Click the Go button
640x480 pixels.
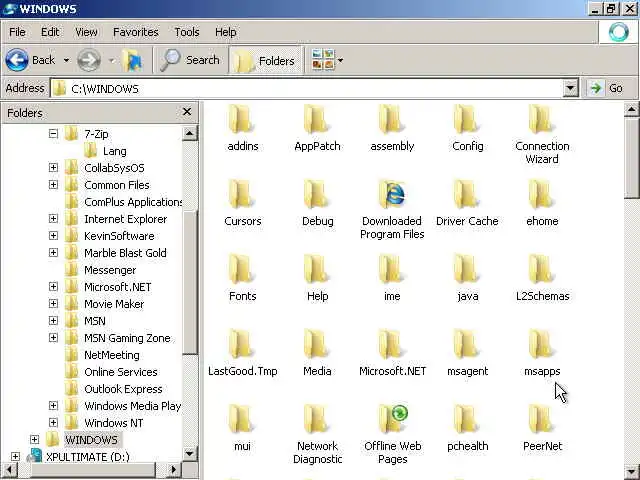point(607,88)
